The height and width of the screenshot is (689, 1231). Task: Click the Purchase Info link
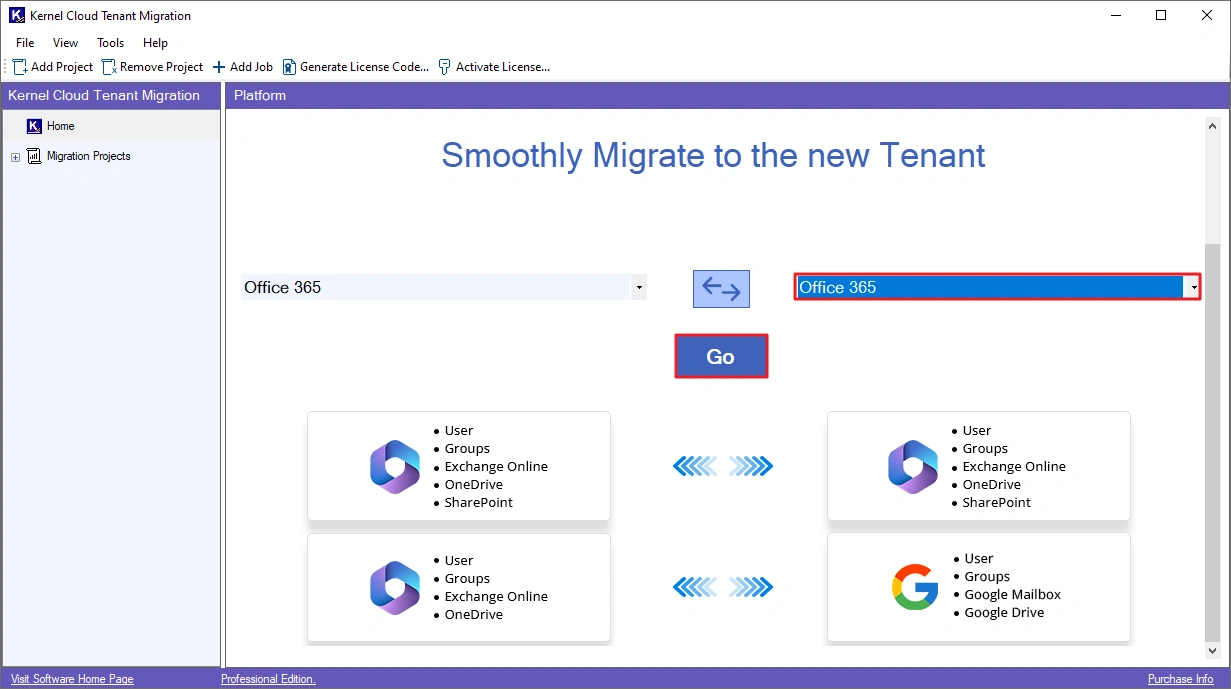pos(1180,679)
